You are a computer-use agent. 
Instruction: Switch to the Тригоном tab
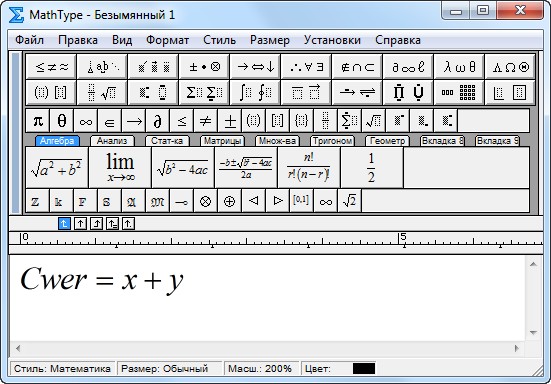pyautogui.click(x=332, y=141)
